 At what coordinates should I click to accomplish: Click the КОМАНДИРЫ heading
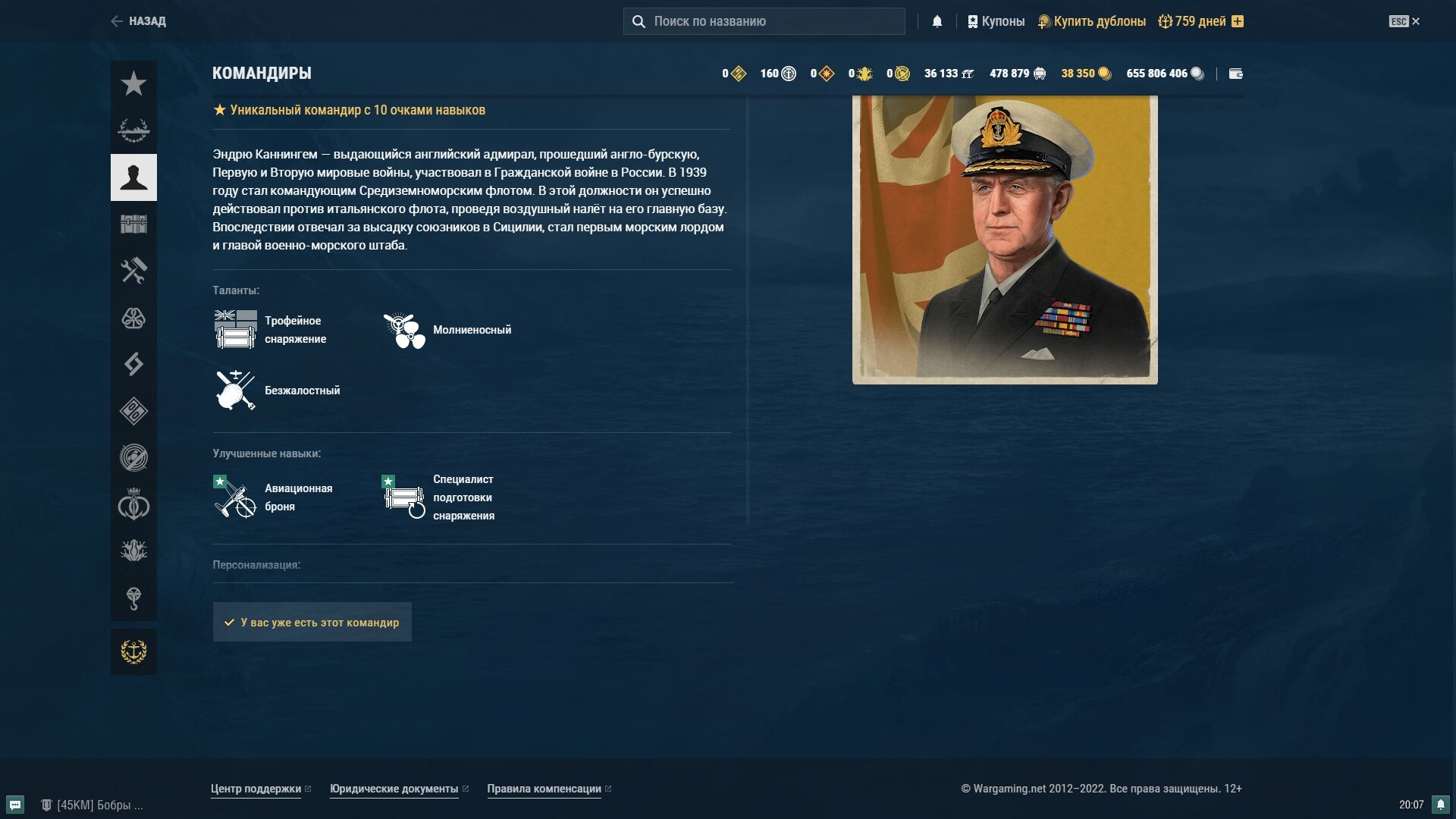[x=262, y=74]
